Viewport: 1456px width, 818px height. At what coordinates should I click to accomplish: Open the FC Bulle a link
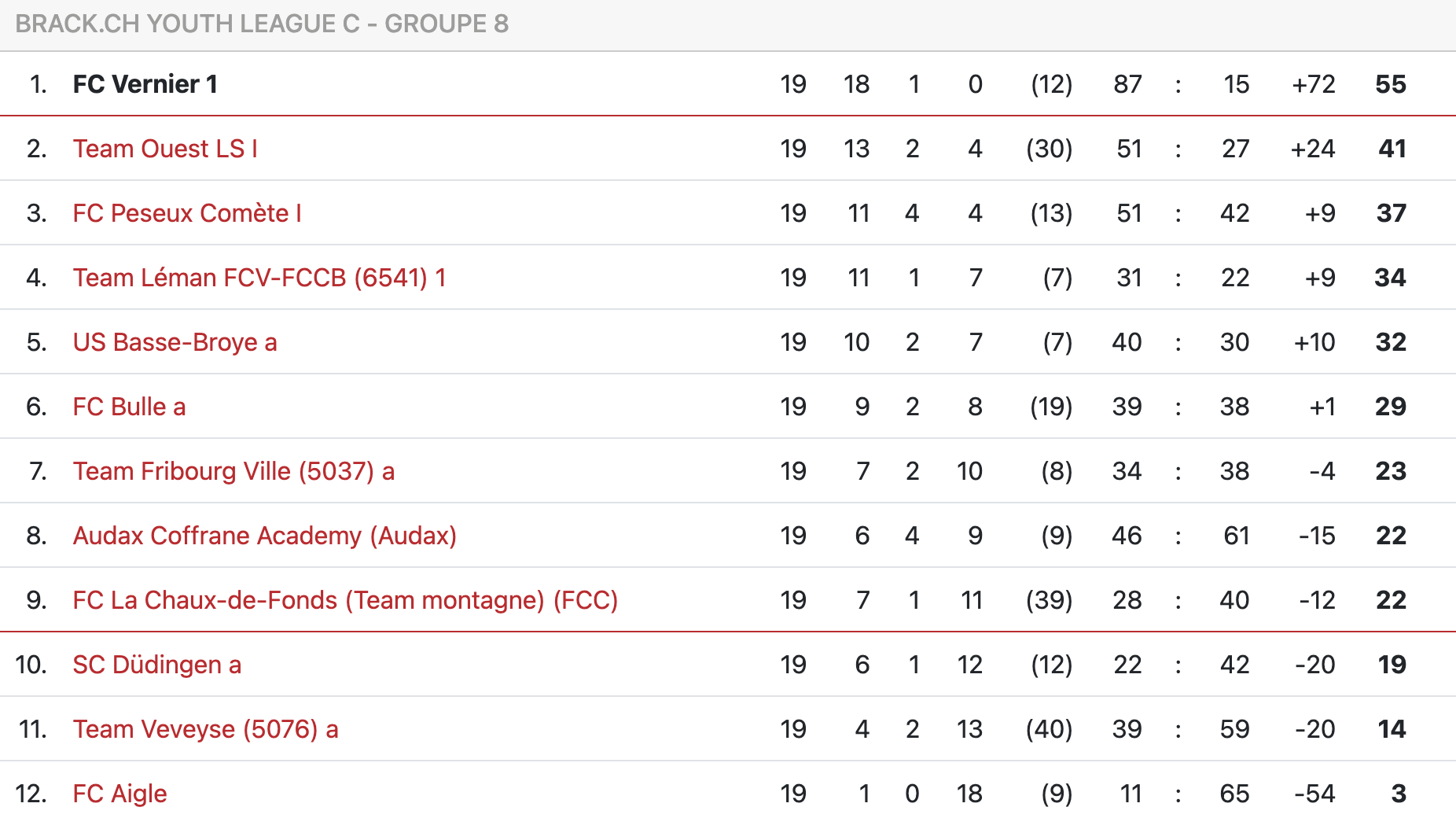[x=129, y=407]
